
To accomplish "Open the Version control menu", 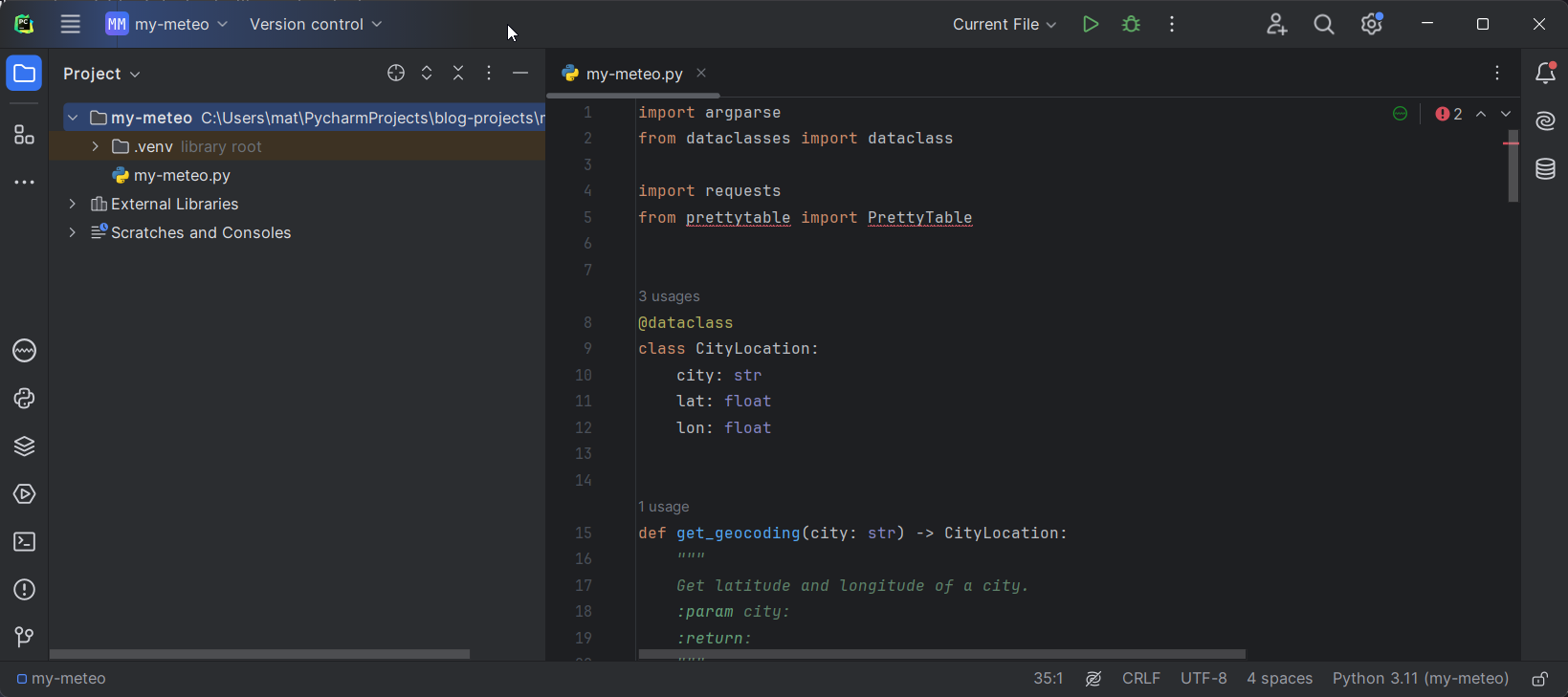I will [315, 25].
